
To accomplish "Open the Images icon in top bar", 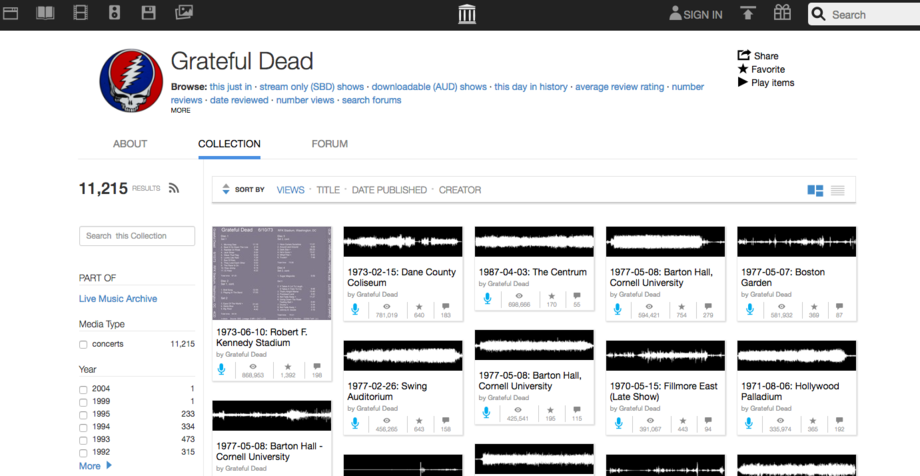I will [184, 12].
